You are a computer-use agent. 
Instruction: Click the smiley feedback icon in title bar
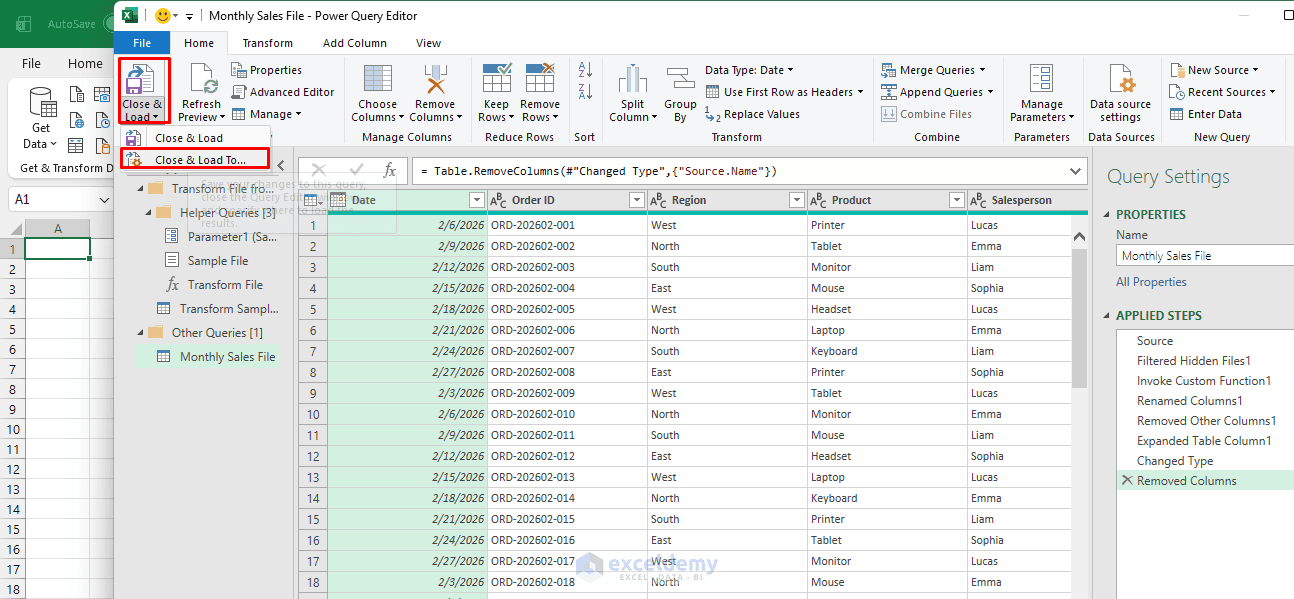point(161,16)
